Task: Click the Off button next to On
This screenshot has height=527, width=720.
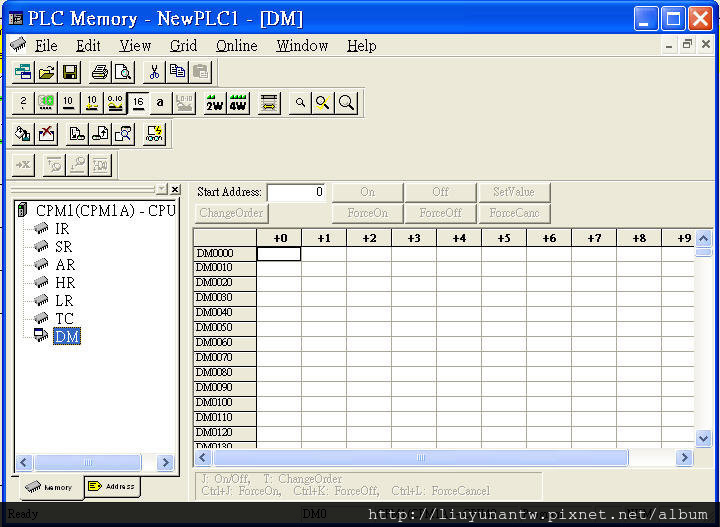Action: (x=440, y=192)
